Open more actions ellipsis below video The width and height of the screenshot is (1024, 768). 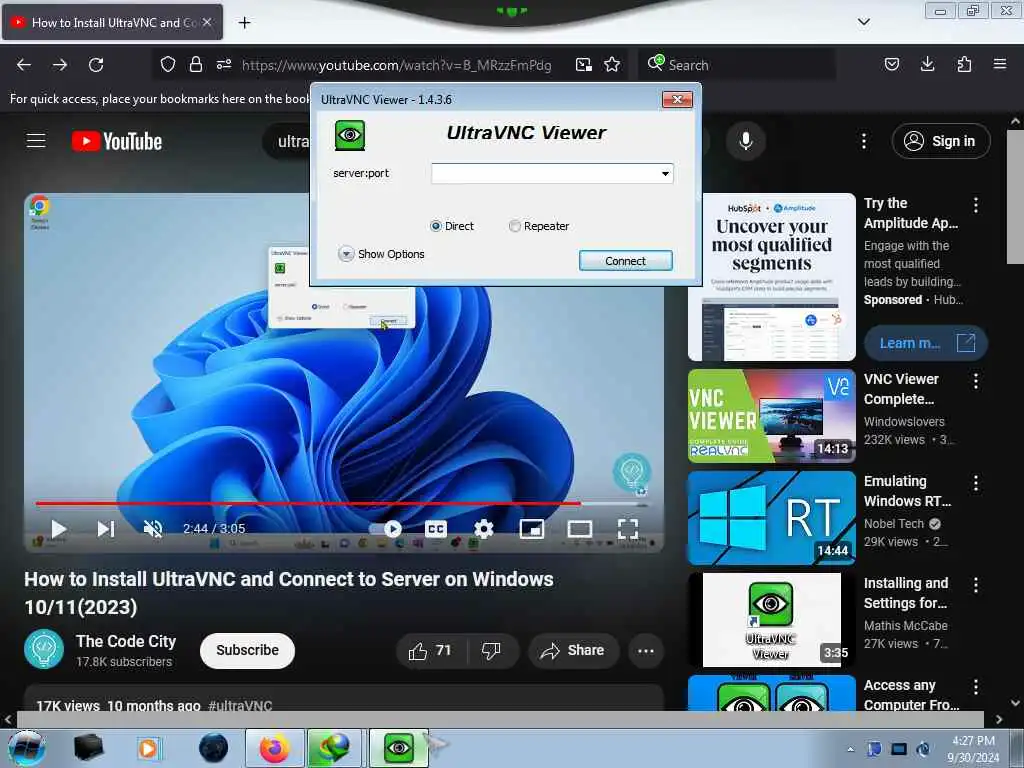tap(646, 650)
